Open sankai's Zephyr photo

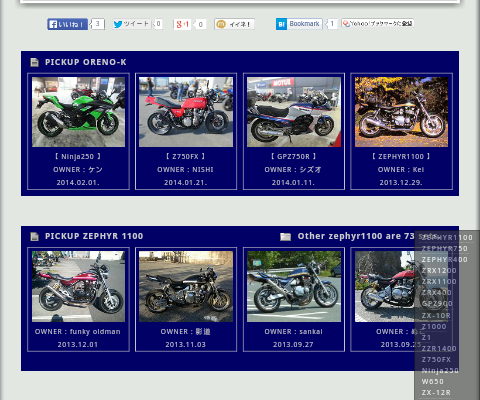294,287
